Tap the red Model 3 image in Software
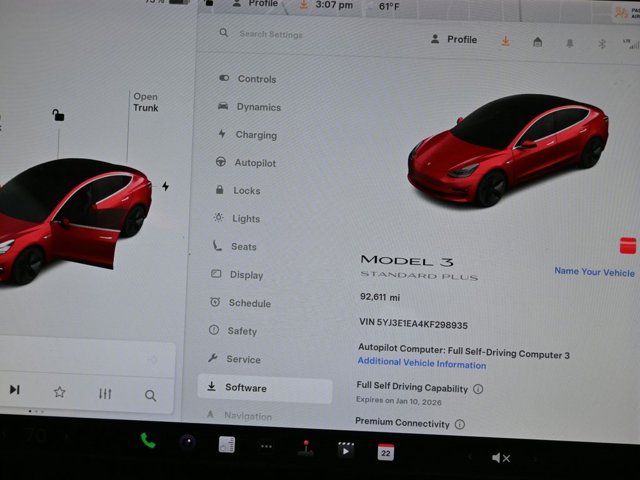640x480 pixels. tap(508, 150)
